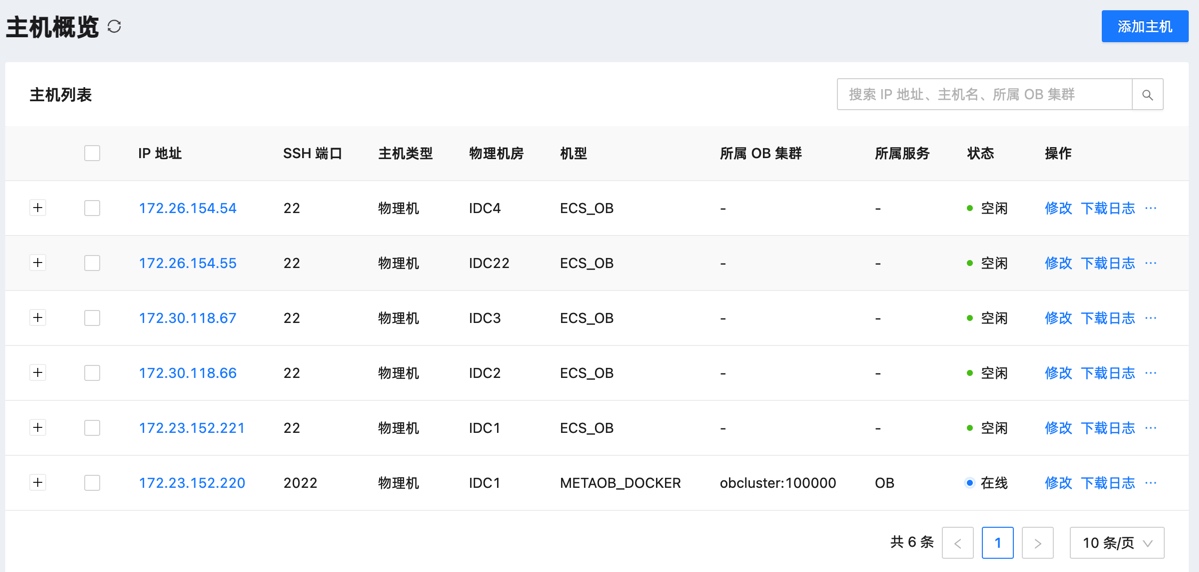Go to next page arrow
This screenshot has width=1199, height=572.
coord(1038,543)
